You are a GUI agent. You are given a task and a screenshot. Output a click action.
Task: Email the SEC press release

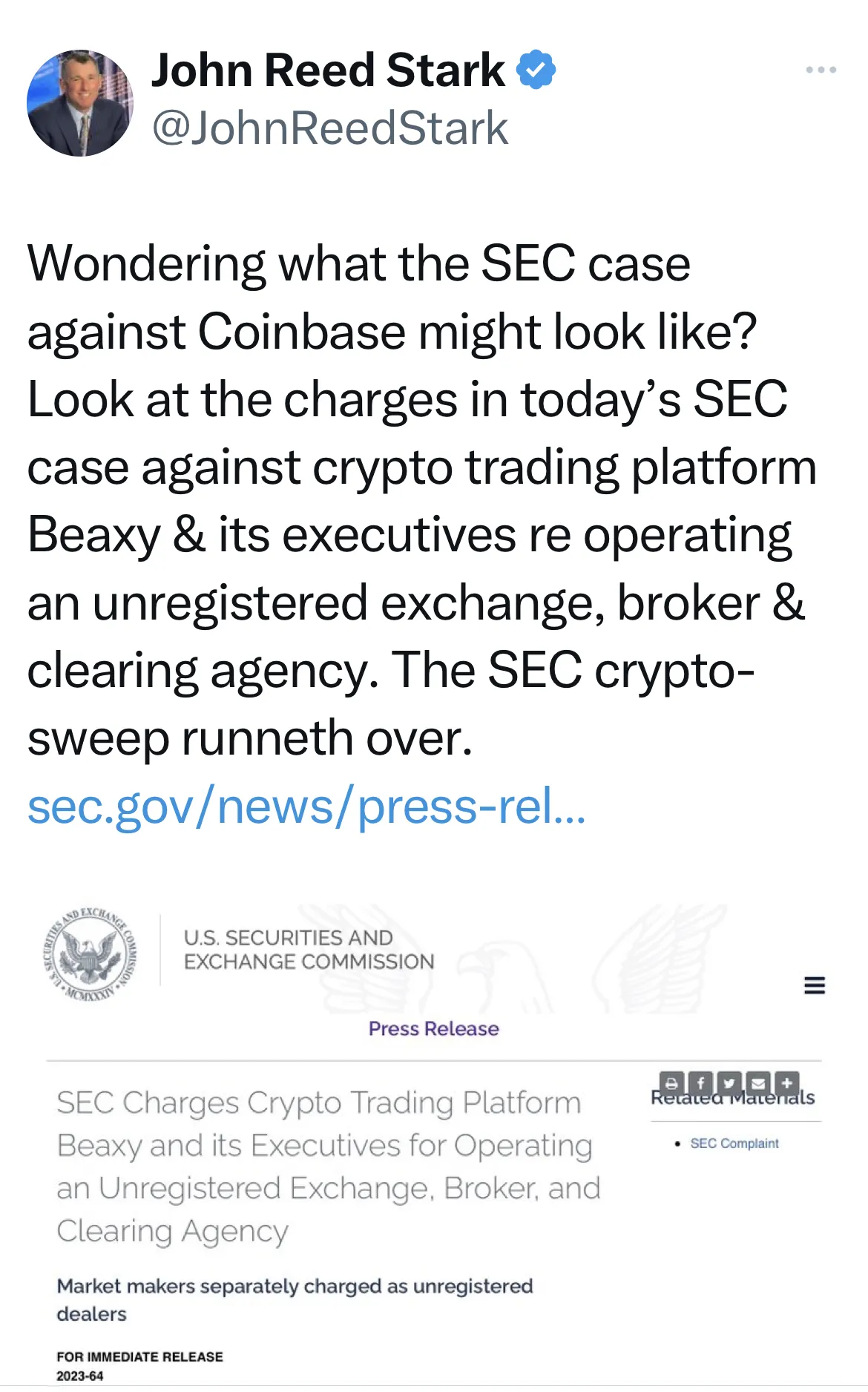(x=757, y=1083)
